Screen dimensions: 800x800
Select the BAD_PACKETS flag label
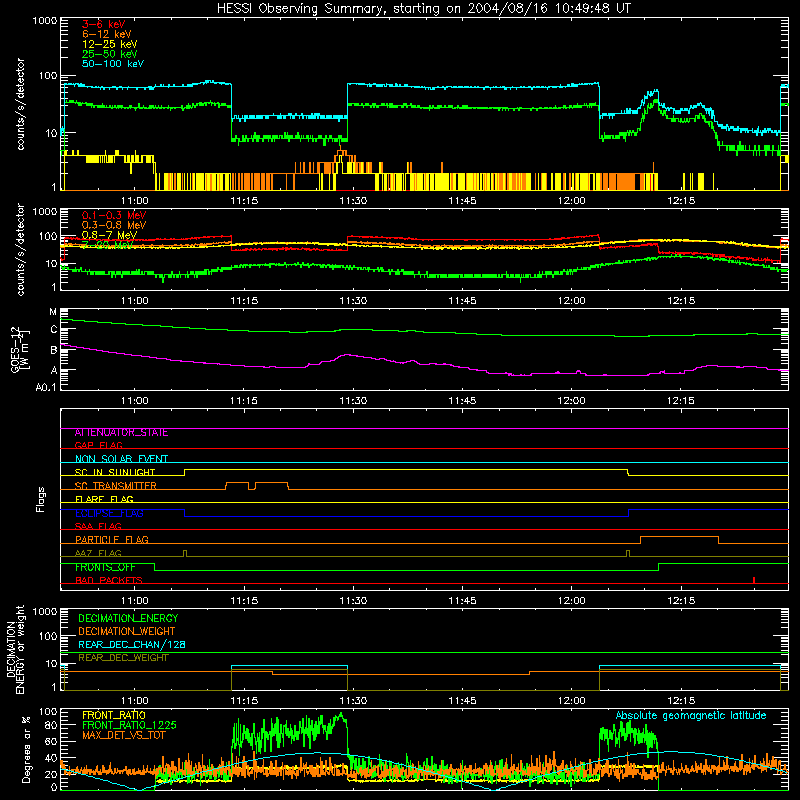[109, 580]
